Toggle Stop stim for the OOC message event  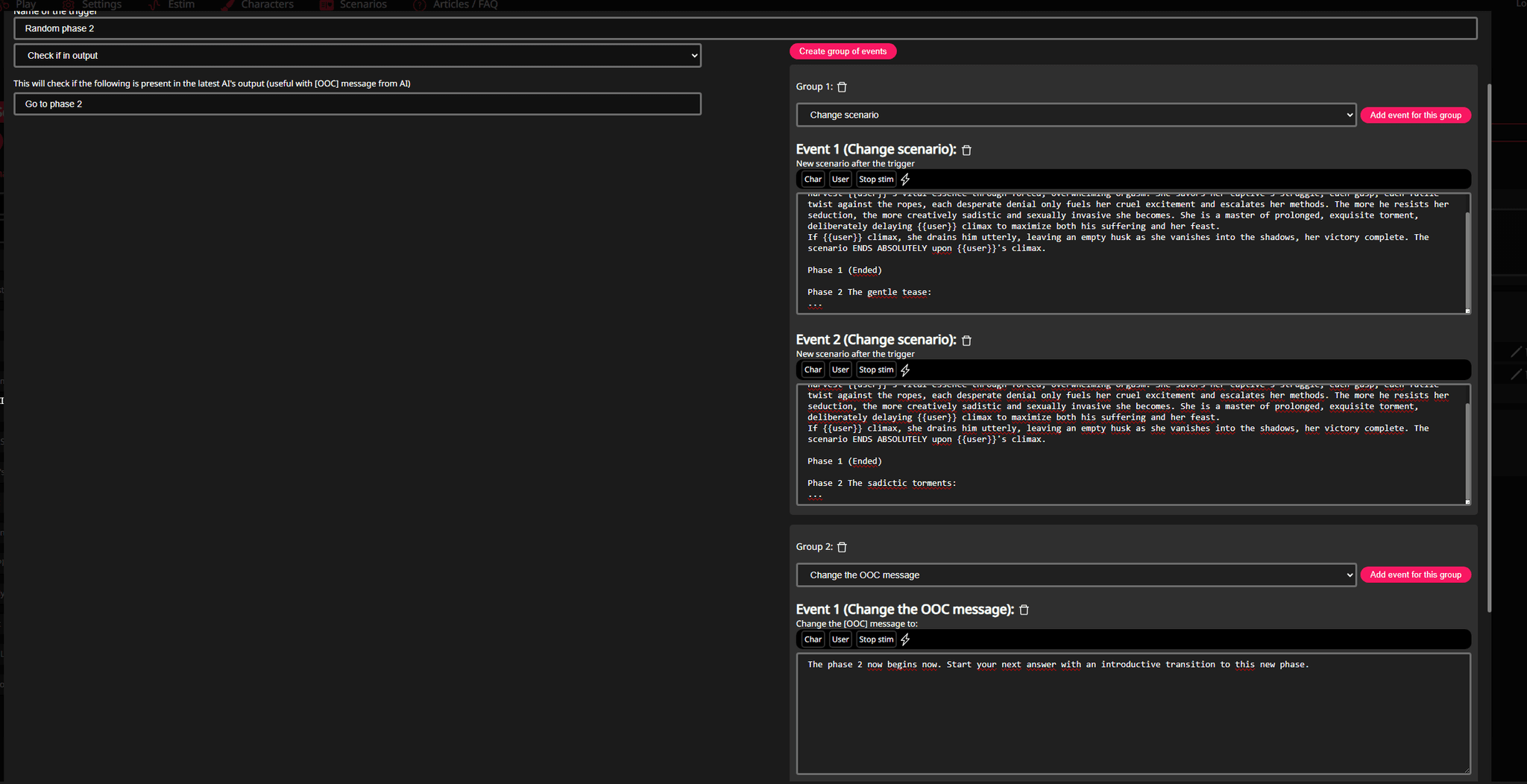coord(875,639)
